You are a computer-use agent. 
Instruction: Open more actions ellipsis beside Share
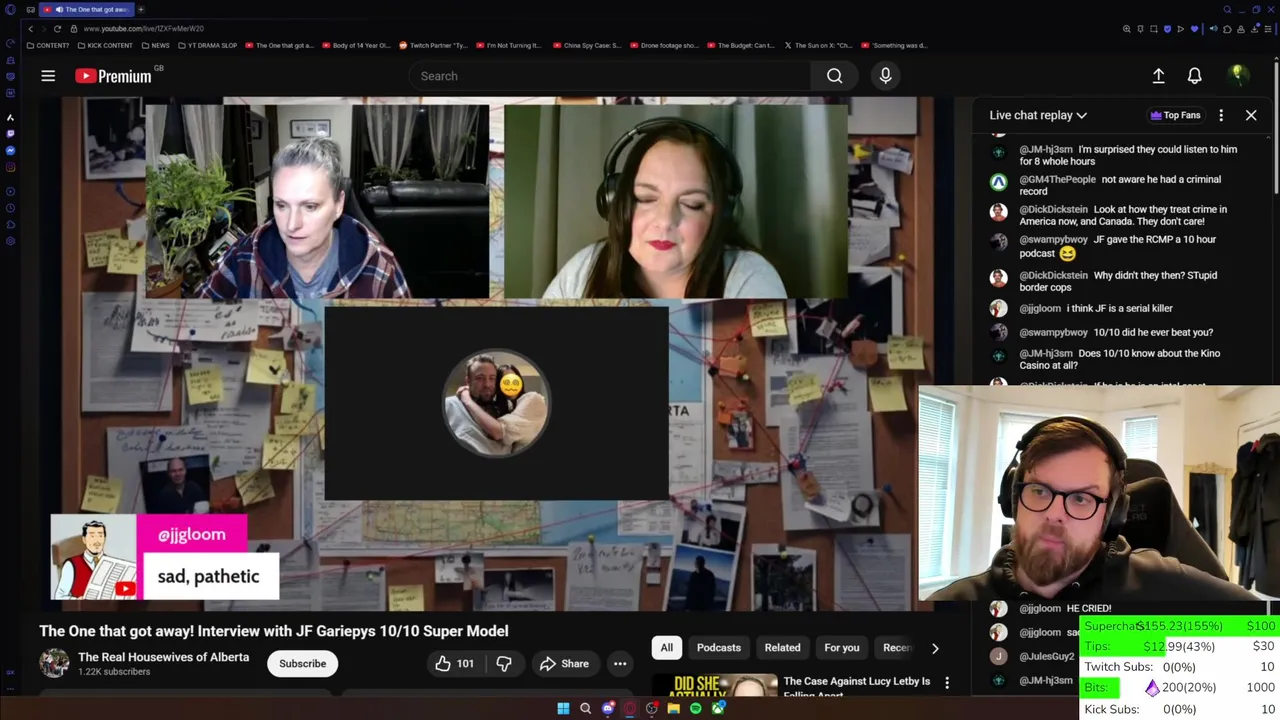620,663
